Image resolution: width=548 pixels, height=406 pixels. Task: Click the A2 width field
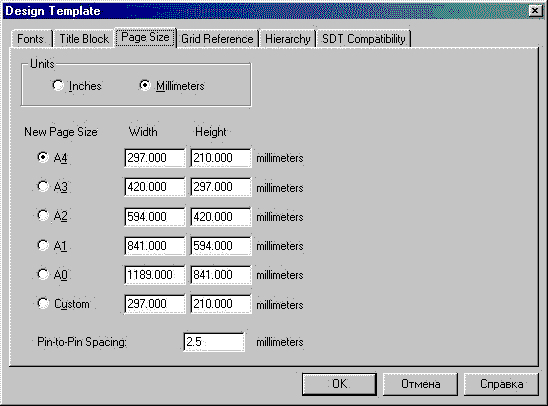click(x=155, y=217)
